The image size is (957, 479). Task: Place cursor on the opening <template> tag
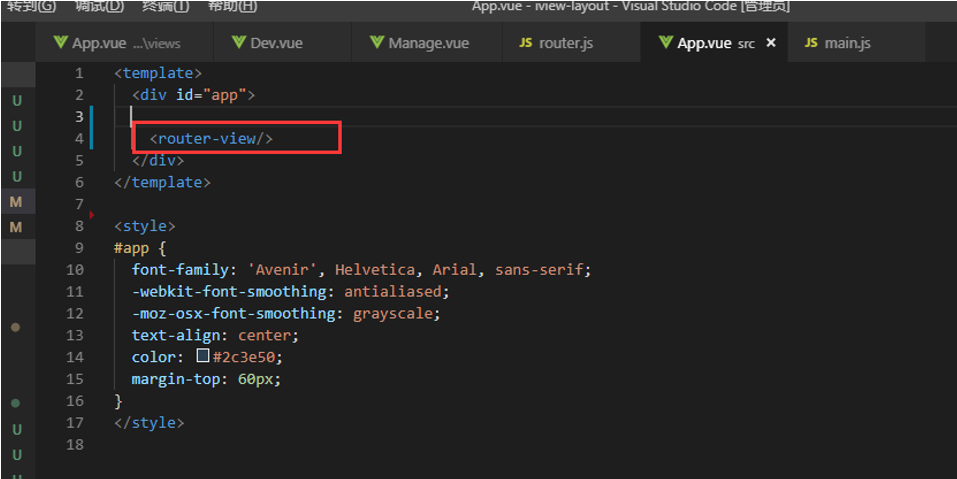coord(157,73)
